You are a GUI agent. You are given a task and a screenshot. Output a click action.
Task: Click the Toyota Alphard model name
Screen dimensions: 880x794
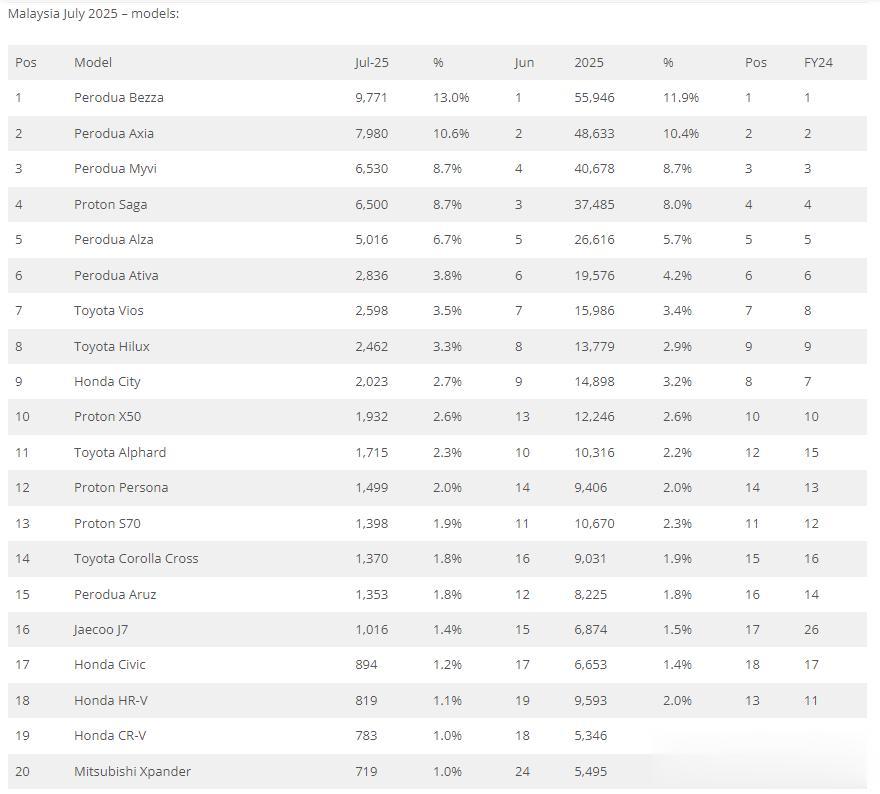120,452
